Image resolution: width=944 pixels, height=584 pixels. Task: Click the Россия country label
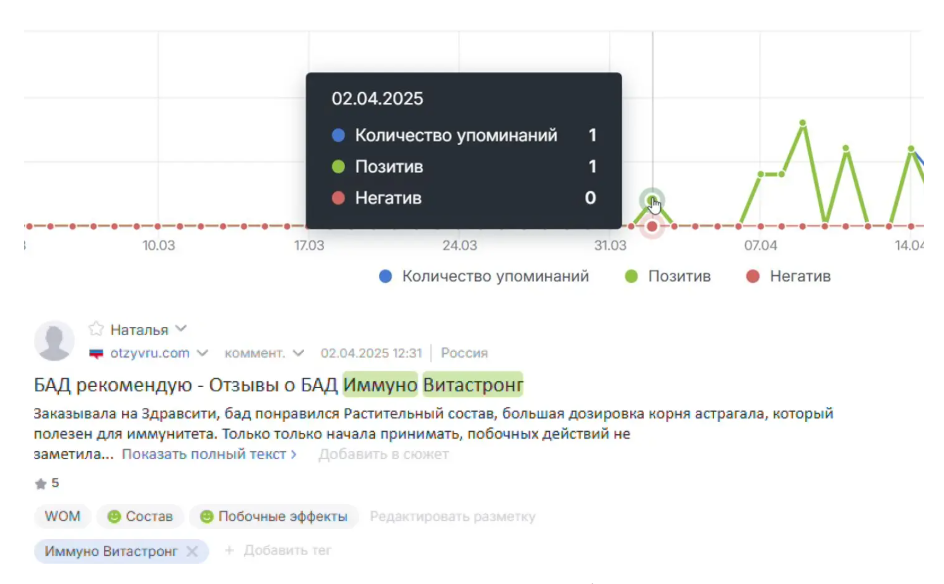point(464,353)
